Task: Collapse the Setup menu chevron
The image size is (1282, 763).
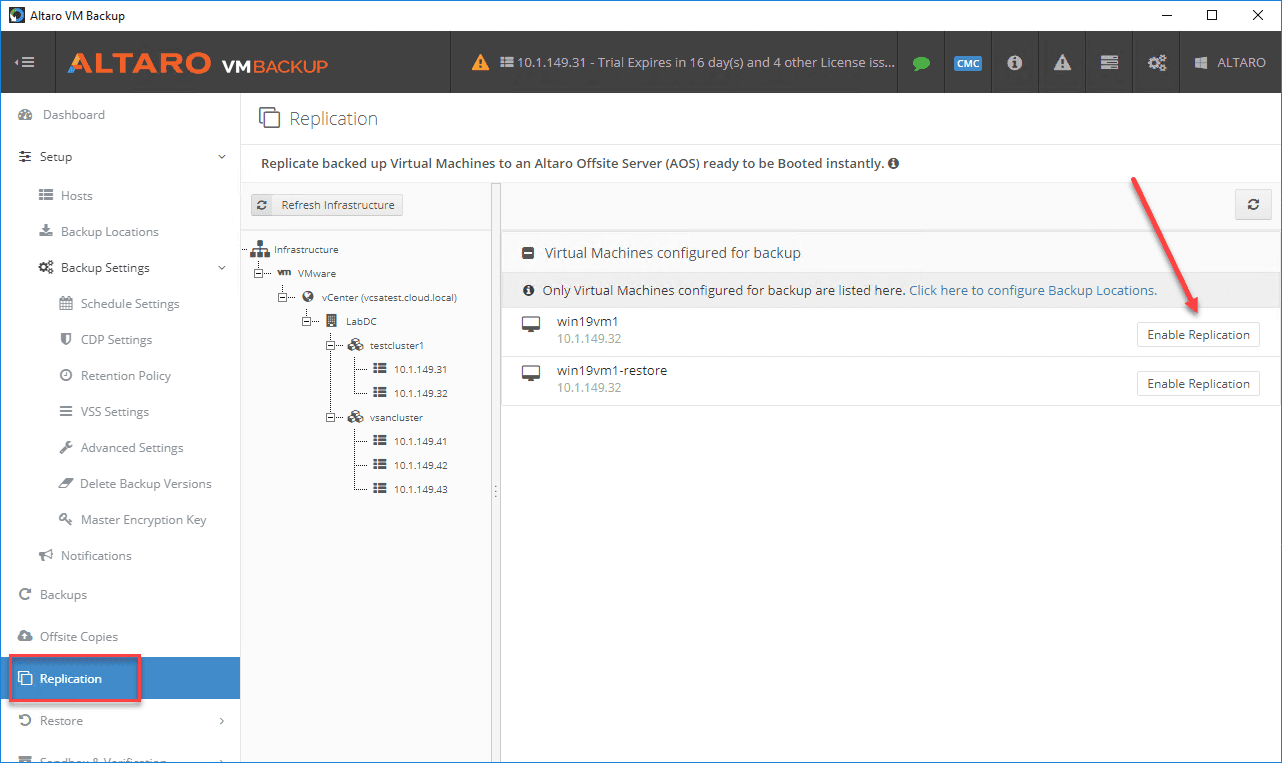Action: 222,157
